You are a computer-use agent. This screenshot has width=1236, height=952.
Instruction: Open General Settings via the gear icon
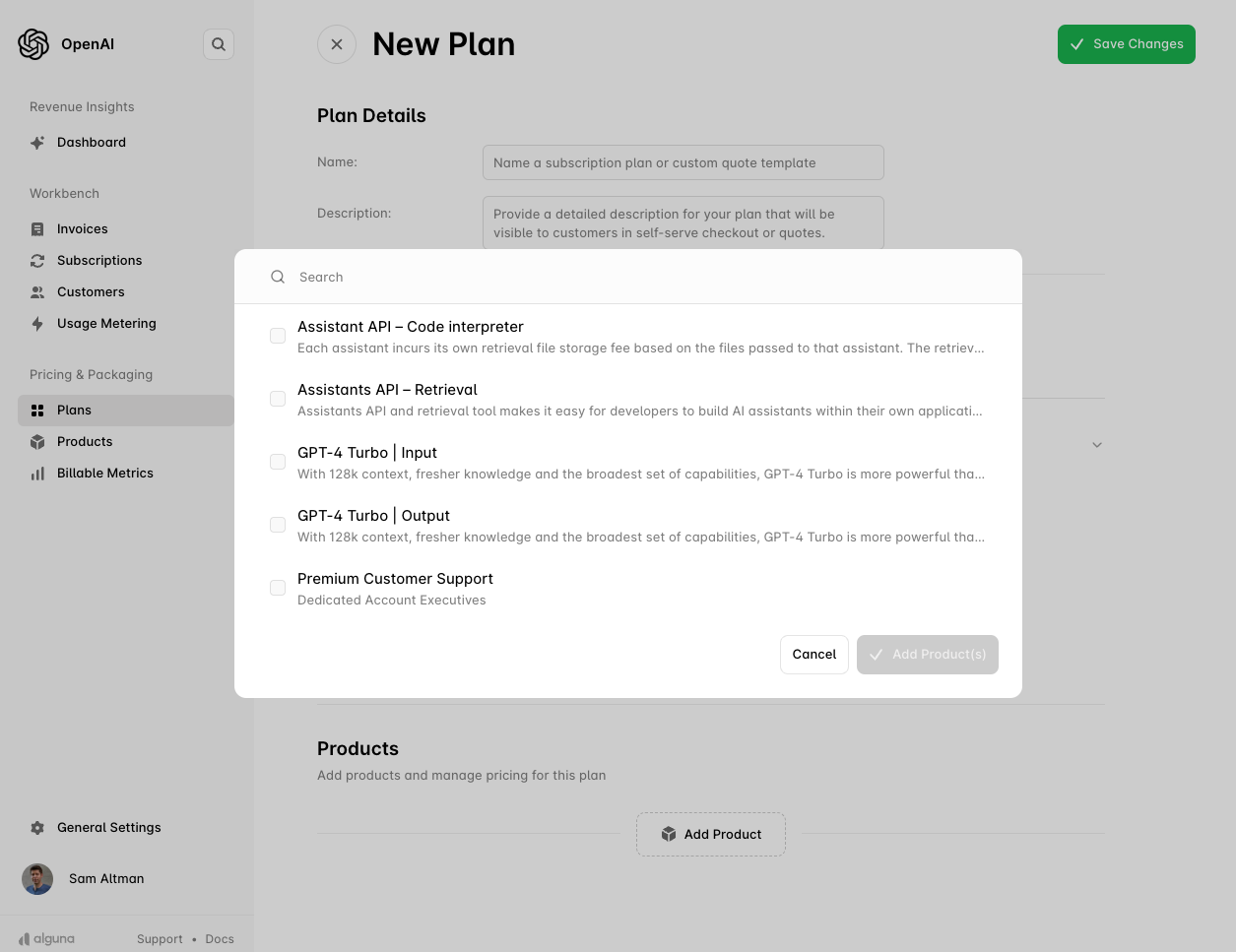click(x=37, y=828)
